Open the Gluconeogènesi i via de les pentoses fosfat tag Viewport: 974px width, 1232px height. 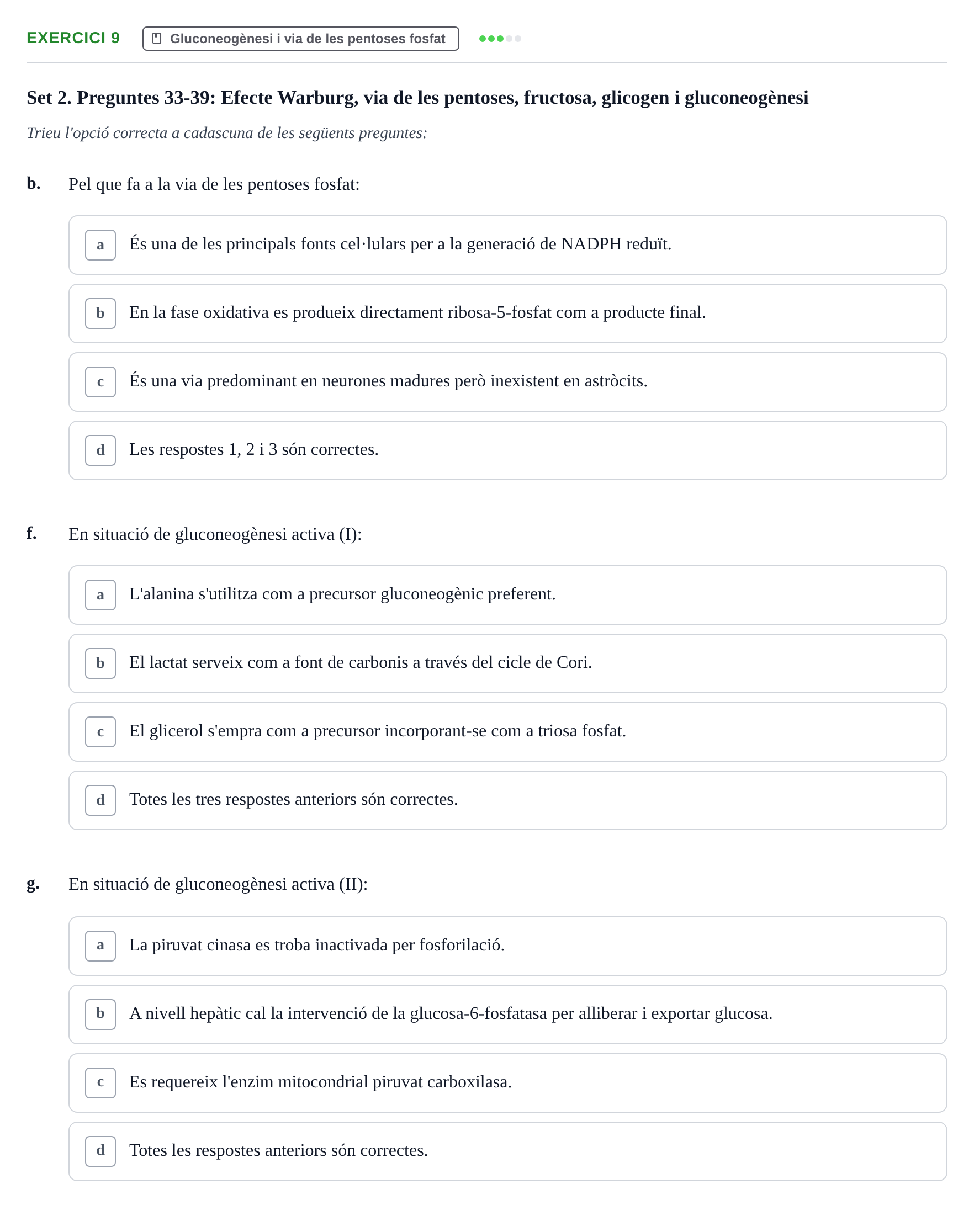click(300, 39)
